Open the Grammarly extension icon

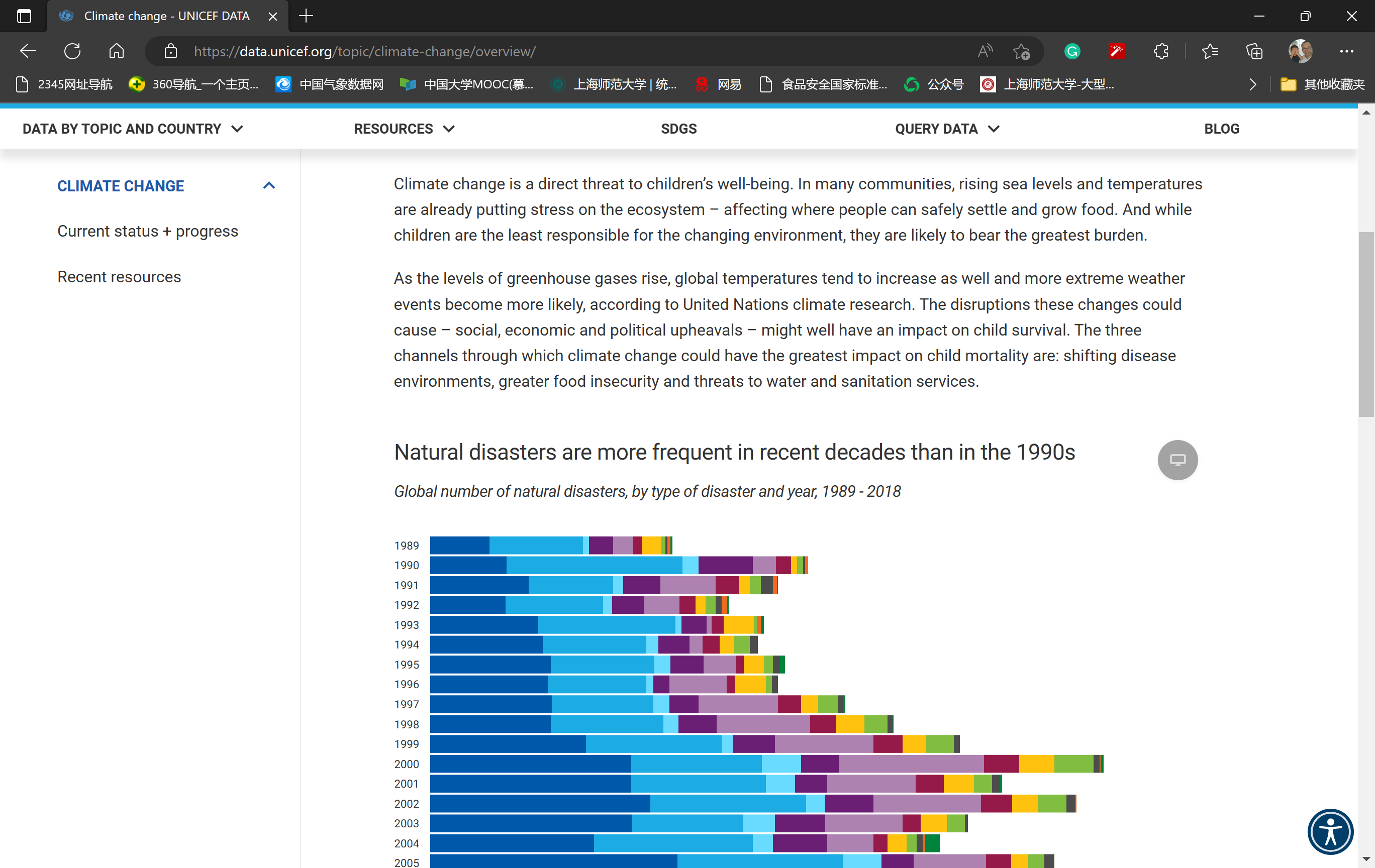click(1072, 51)
